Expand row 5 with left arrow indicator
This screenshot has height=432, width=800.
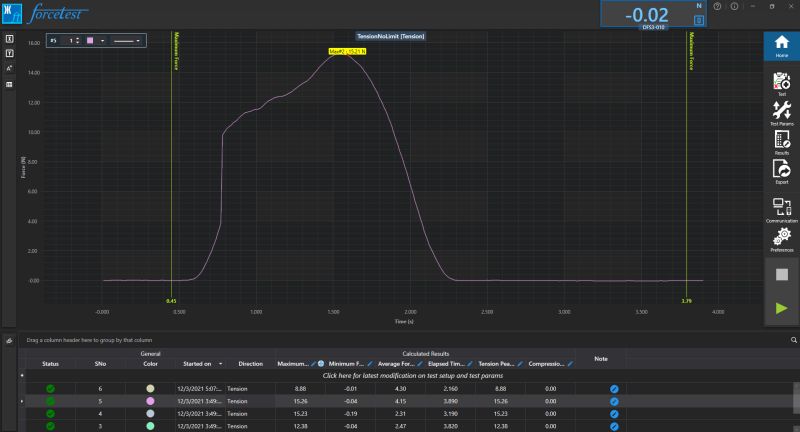tap(21, 401)
